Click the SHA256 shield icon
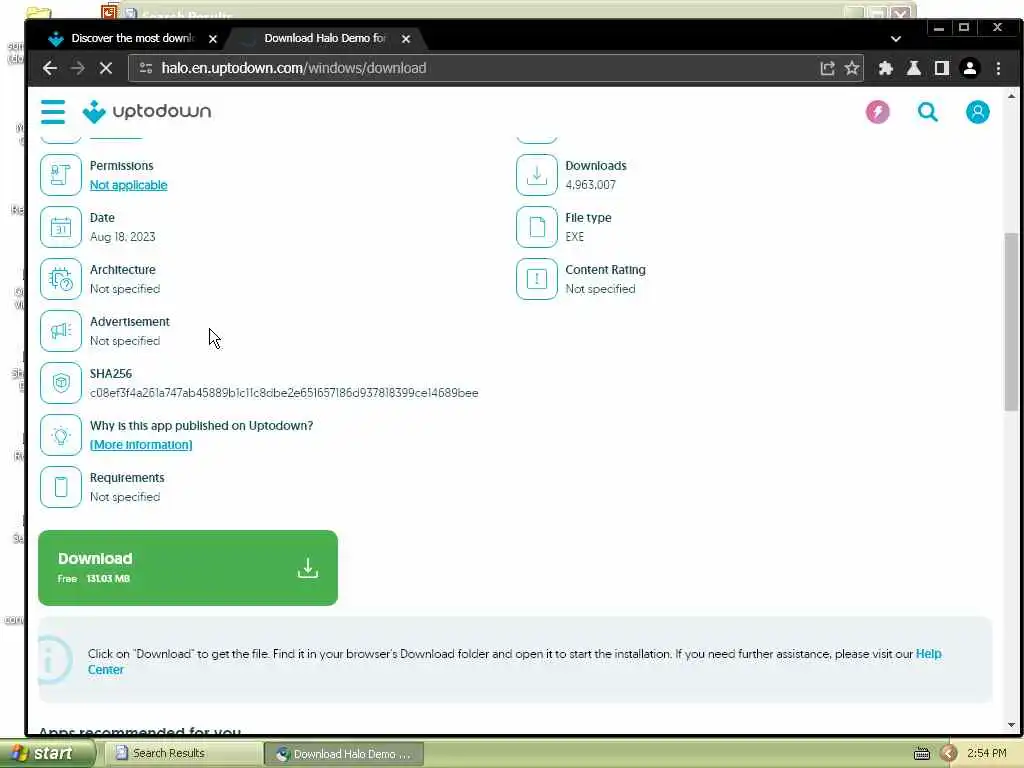This screenshot has height=768, width=1024. [x=61, y=383]
